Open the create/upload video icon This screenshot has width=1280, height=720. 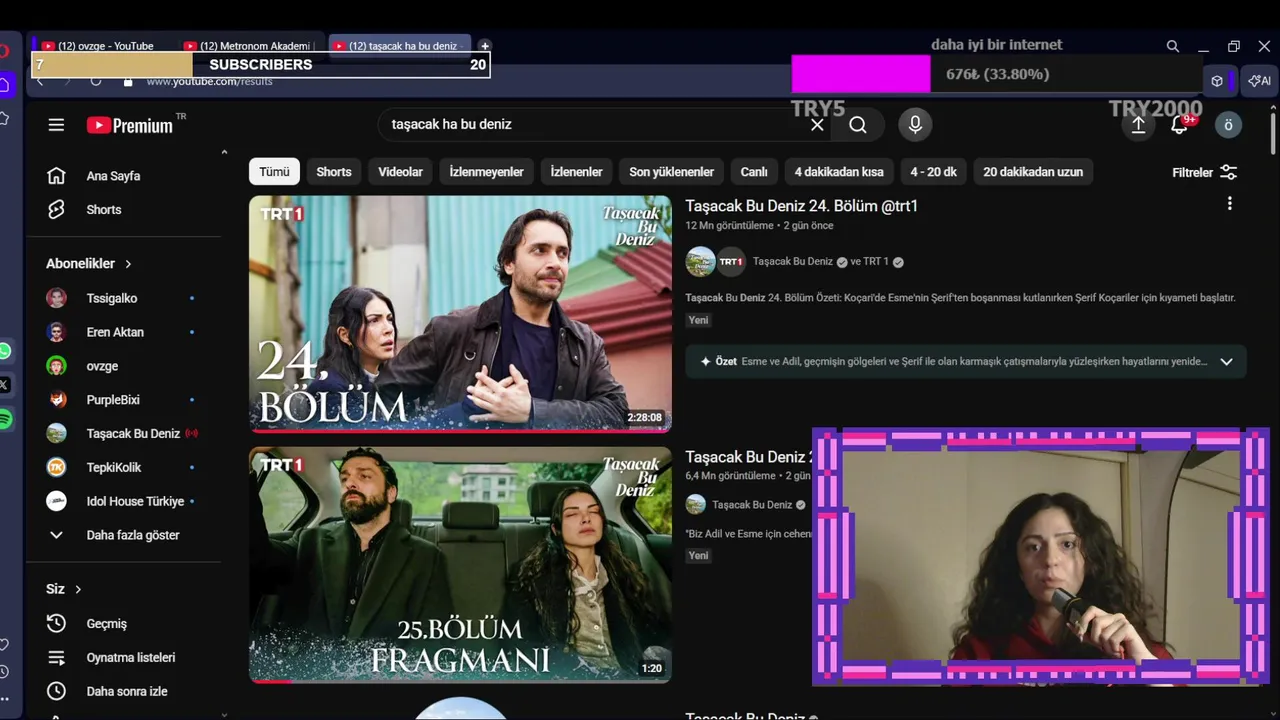[1138, 125]
